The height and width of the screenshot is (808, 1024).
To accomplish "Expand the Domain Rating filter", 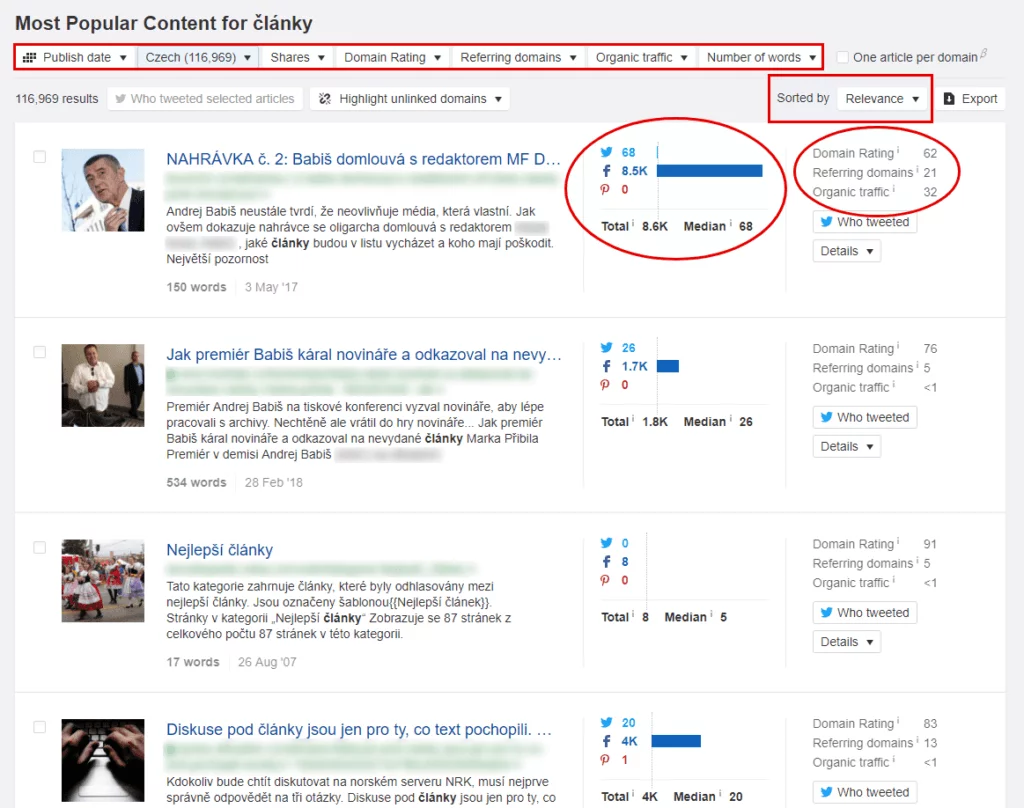I will pos(392,57).
